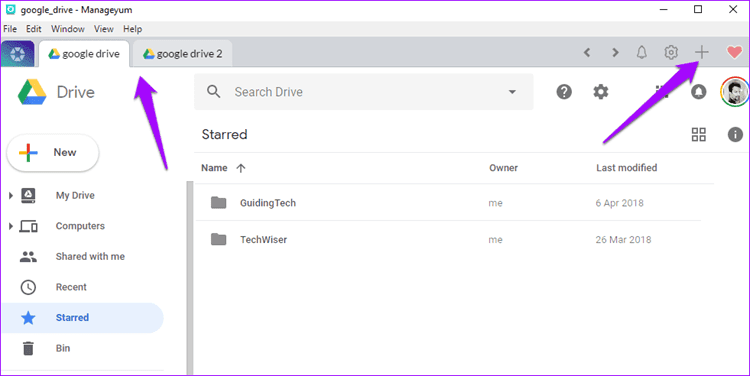750x376 pixels.
Task: Open Manageyum notifications bell
Action: pyautogui.click(x=642, y=52)
